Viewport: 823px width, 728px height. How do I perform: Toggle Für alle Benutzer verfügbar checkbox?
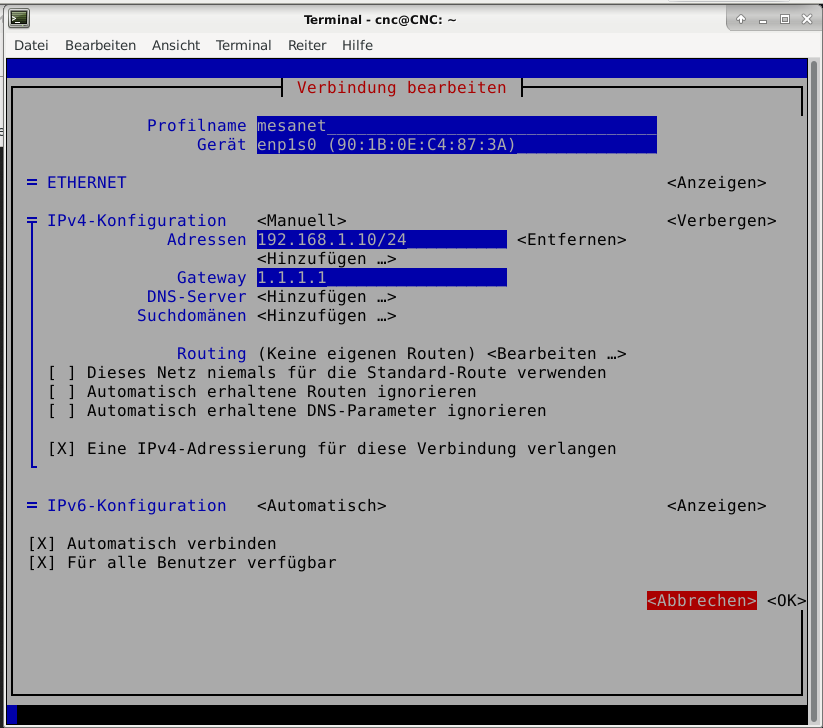coord(42,563)
